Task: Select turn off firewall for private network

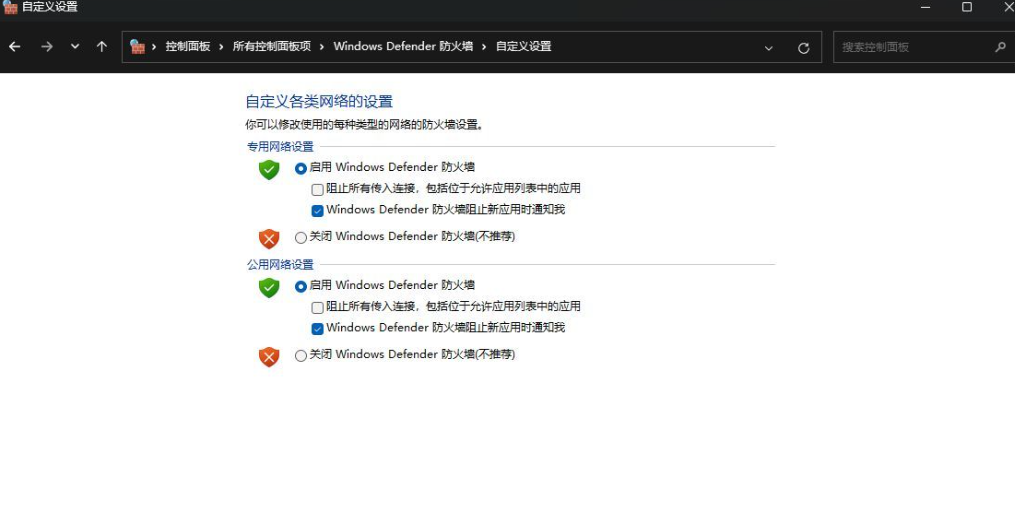Action: [300, 238]
